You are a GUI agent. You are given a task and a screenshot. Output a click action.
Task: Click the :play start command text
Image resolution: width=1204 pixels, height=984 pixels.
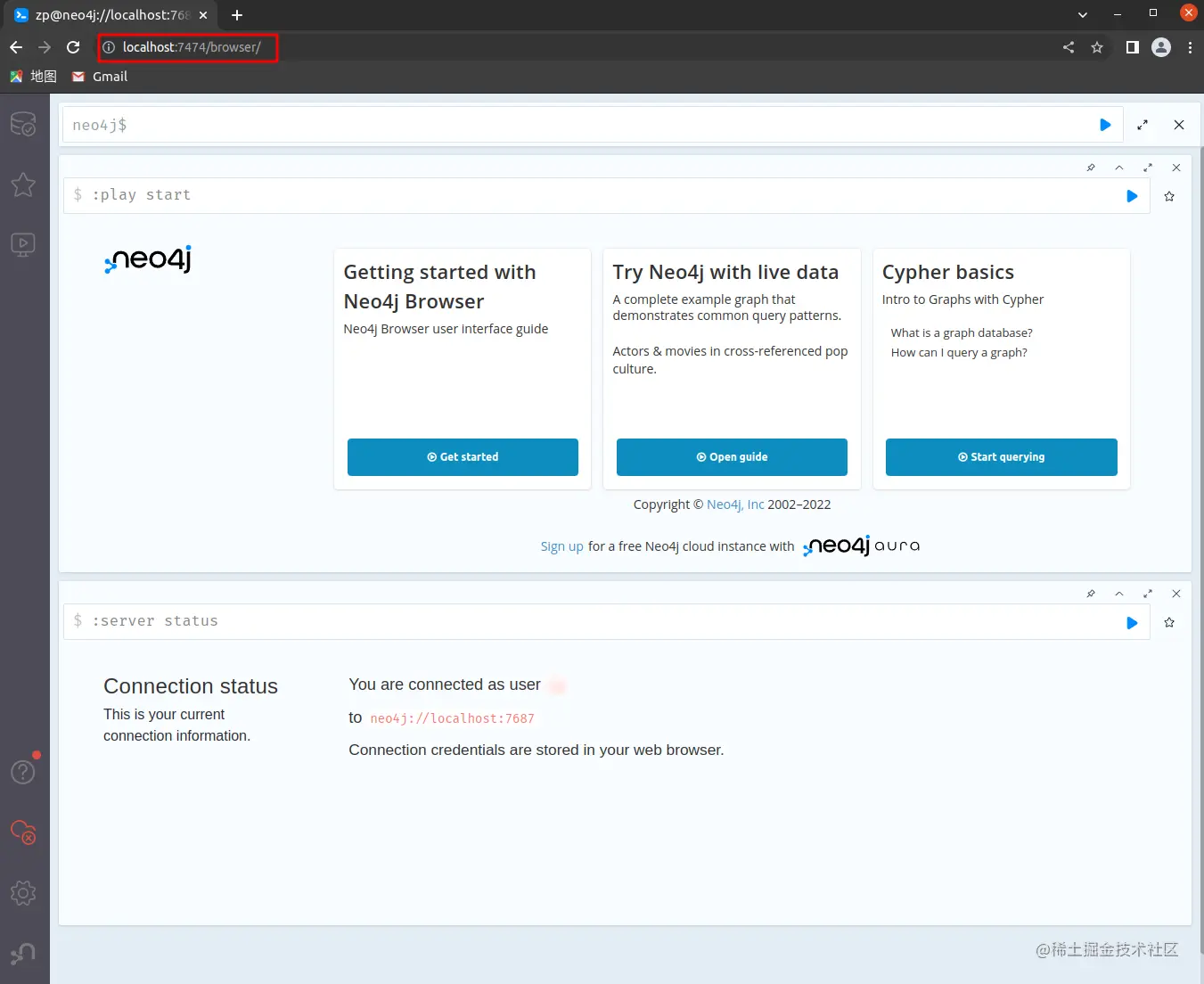tap(142, 195)
